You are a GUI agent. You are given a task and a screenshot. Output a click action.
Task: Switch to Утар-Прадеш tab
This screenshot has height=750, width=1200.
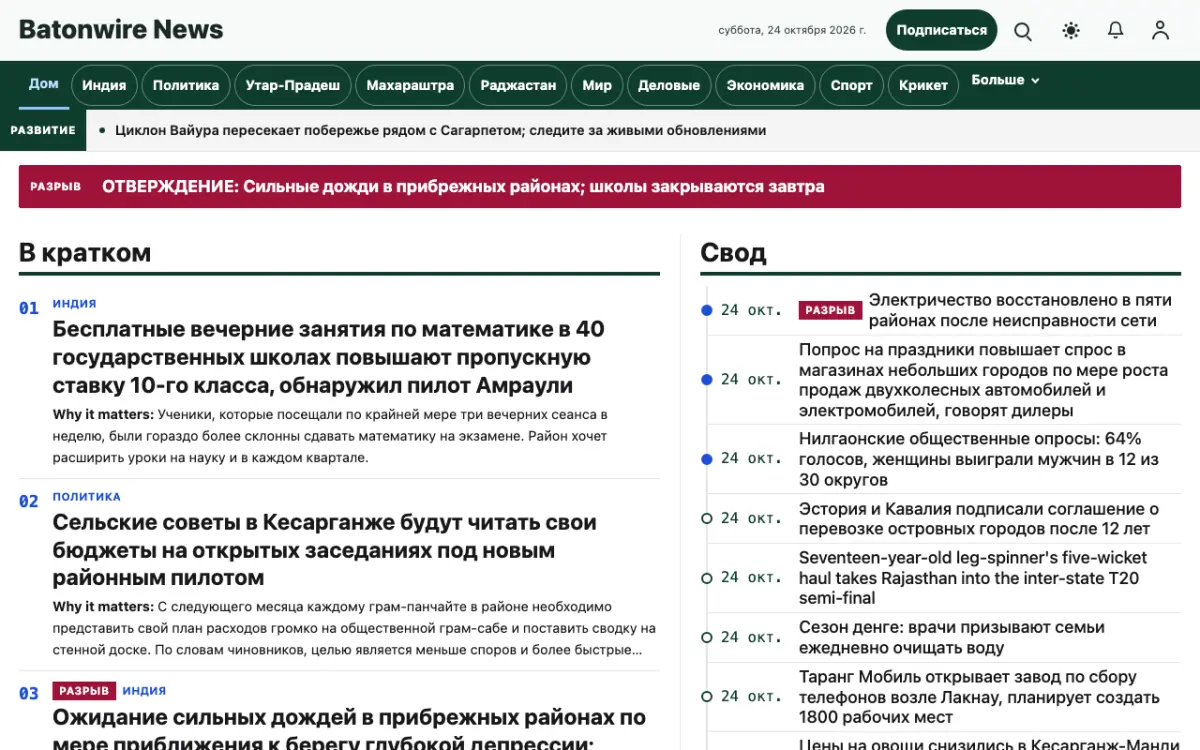(x=293, y=85)
